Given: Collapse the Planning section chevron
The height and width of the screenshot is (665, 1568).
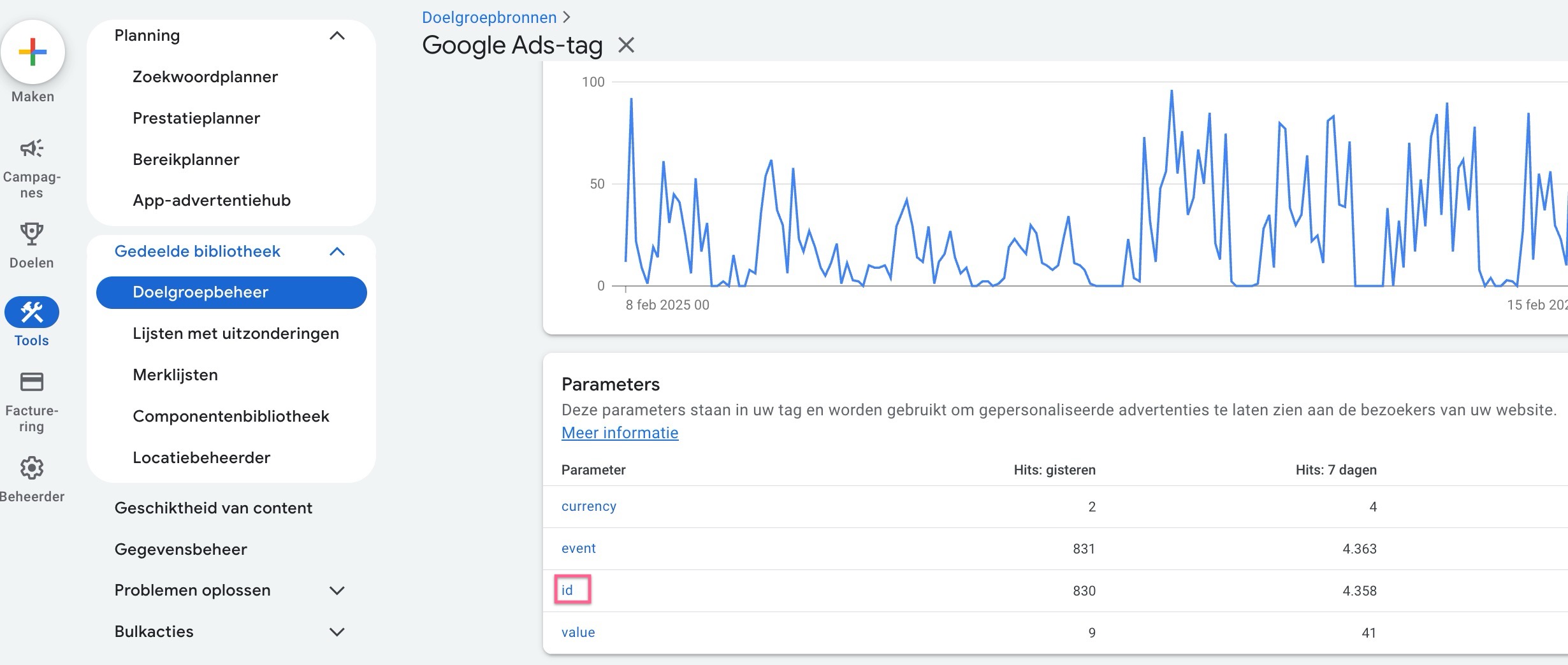Looking at the screenshot, I should point(337,36).
